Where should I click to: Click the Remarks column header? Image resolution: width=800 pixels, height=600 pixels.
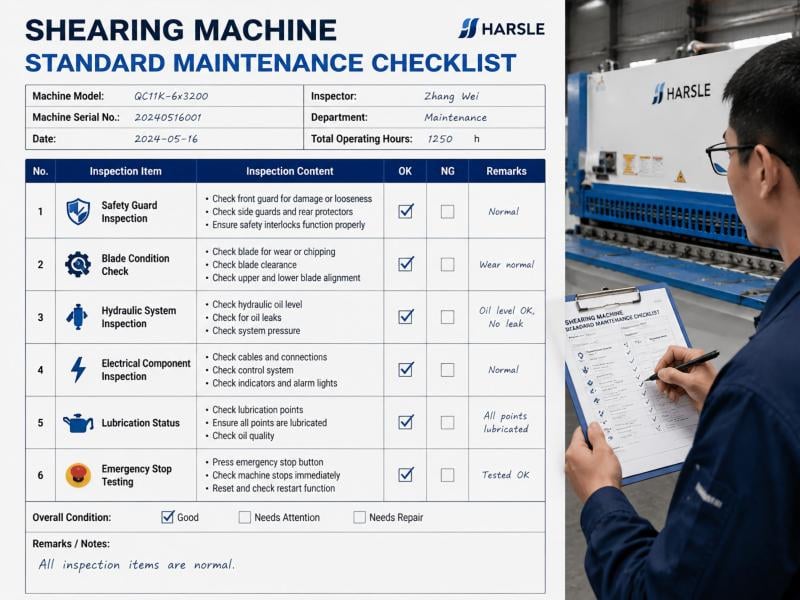coord(506,171)
